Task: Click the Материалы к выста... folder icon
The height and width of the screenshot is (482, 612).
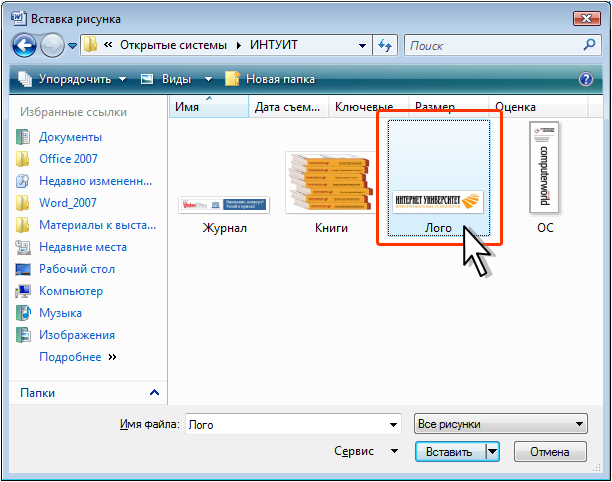Action: 23,225
